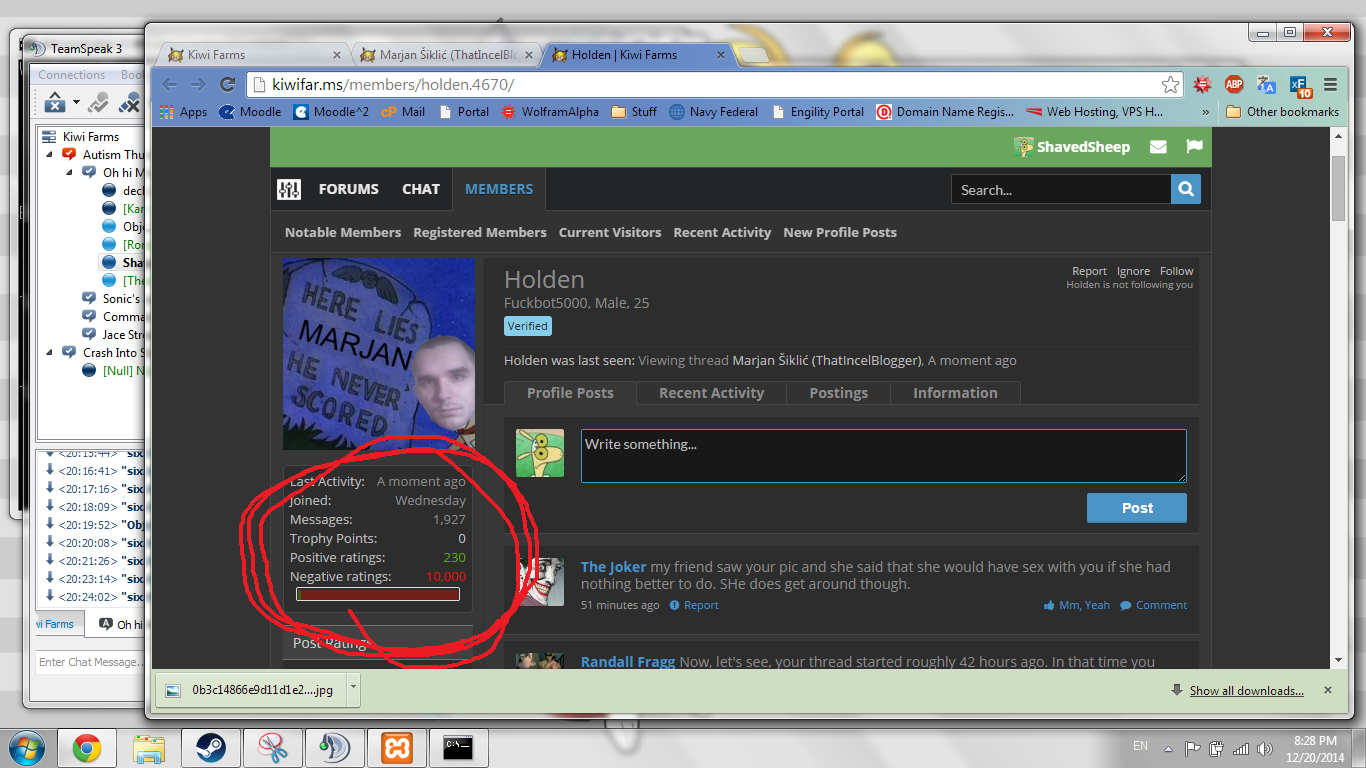Open the New Profile Posts link
This screenshot has height=768, width=1366.
840,232
